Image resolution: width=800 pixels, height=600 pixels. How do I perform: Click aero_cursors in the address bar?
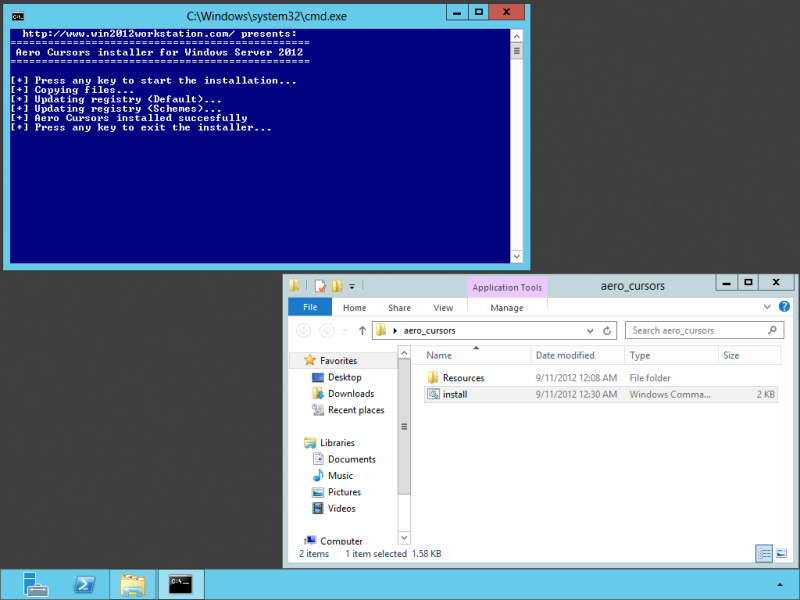click(430, 331)
